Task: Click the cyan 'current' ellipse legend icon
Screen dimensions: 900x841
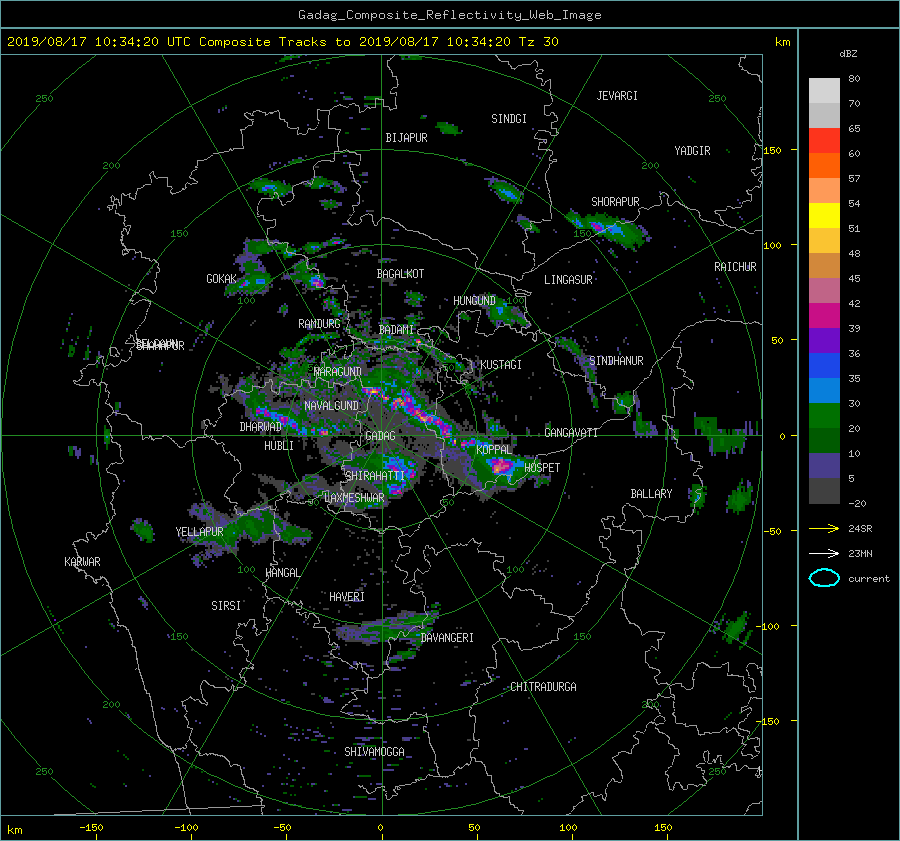Action: tap(824, 578)
